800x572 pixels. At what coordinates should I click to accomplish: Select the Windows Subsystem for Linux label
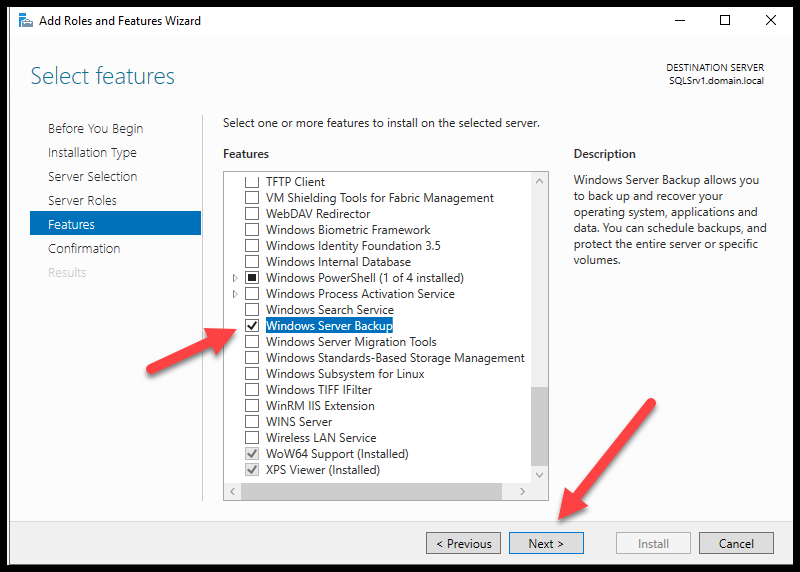(x=345, y=374)
